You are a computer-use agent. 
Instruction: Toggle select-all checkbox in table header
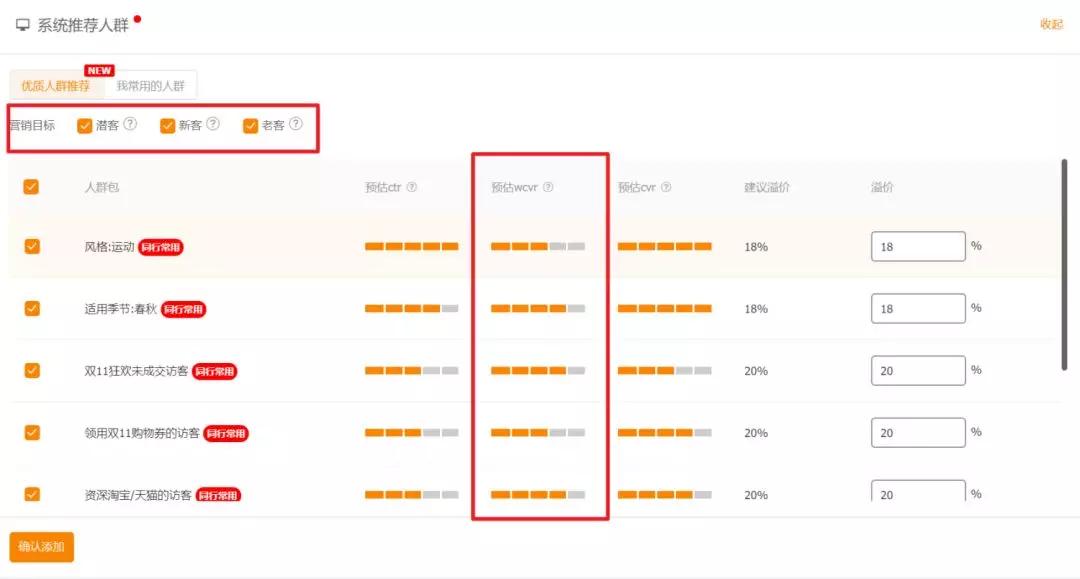(31, 187)
